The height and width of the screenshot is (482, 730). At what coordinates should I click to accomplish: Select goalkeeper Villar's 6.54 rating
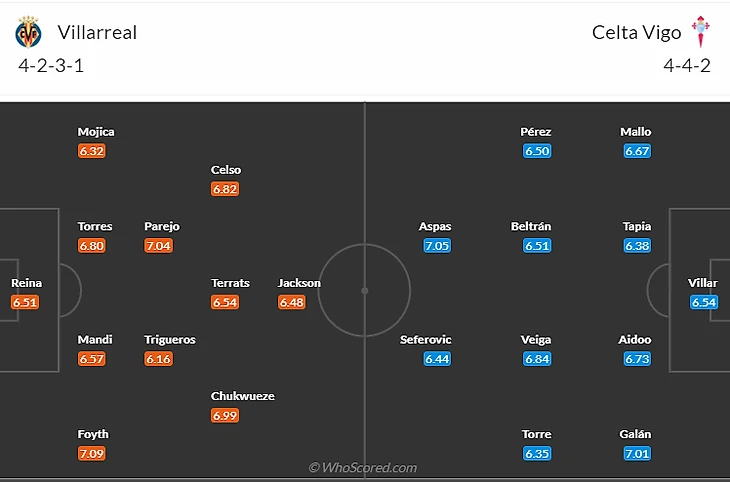704,302
